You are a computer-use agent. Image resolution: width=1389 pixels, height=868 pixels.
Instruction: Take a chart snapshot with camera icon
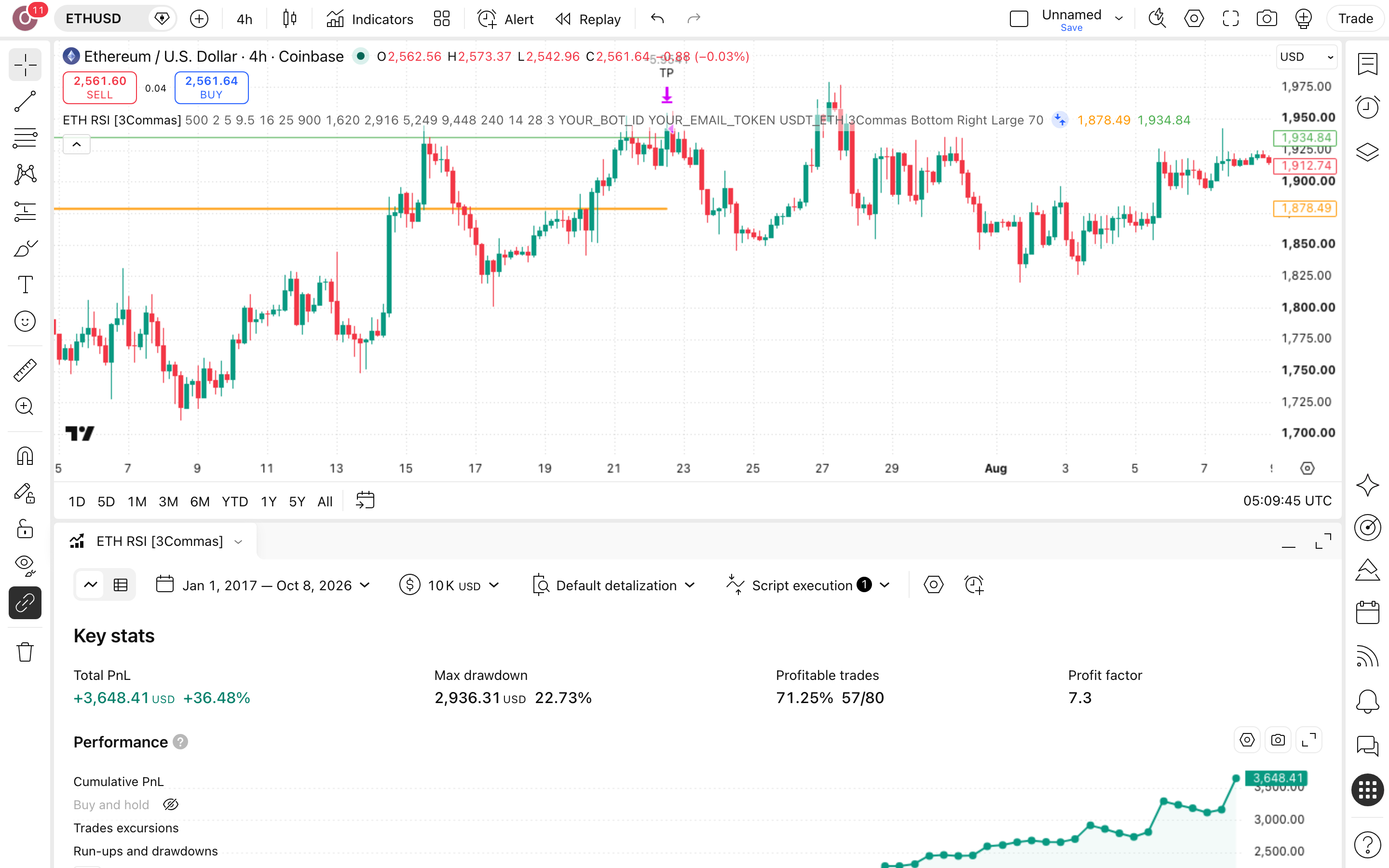(1266, 19)
